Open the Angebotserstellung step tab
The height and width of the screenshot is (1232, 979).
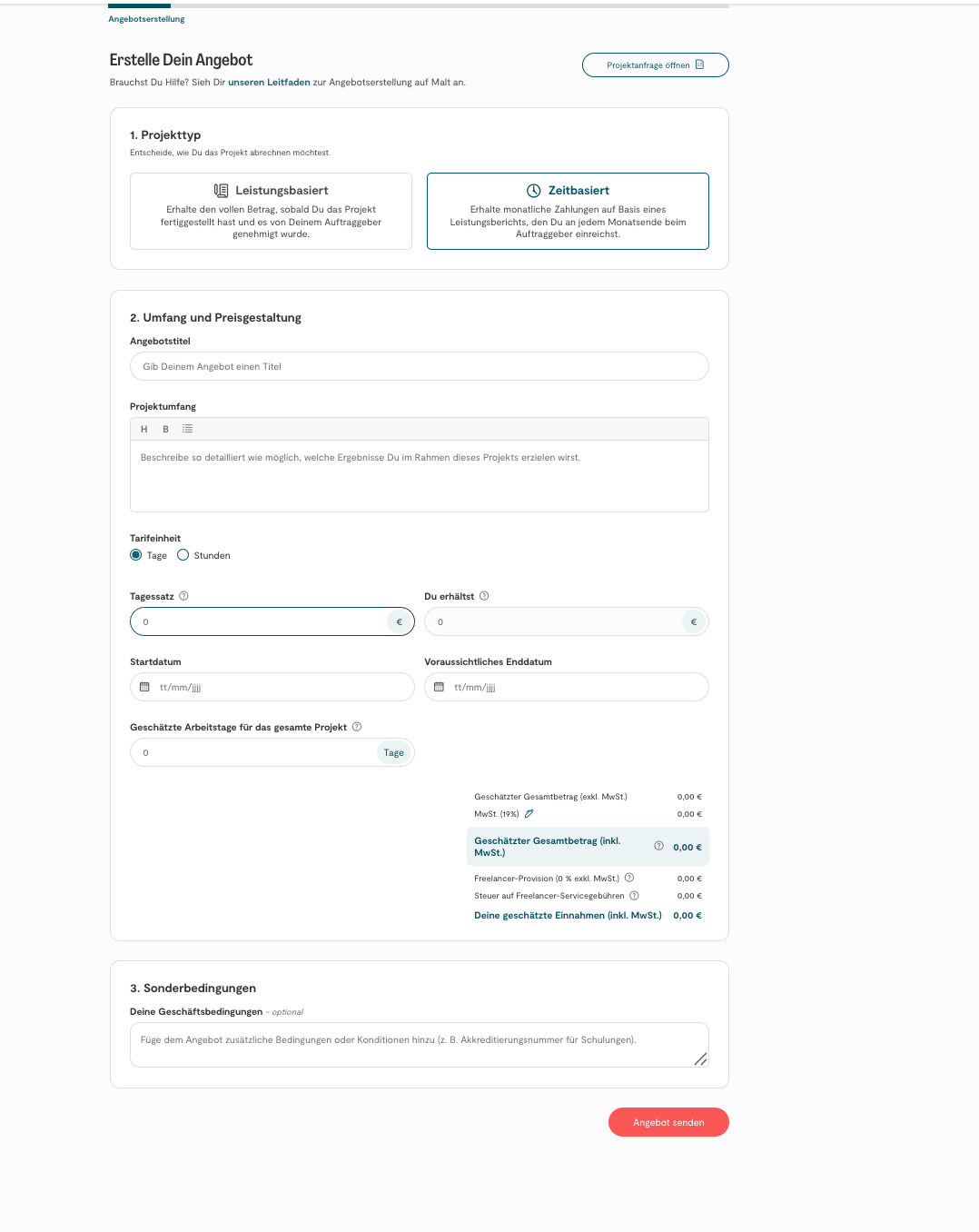click(x=146, y=19)
